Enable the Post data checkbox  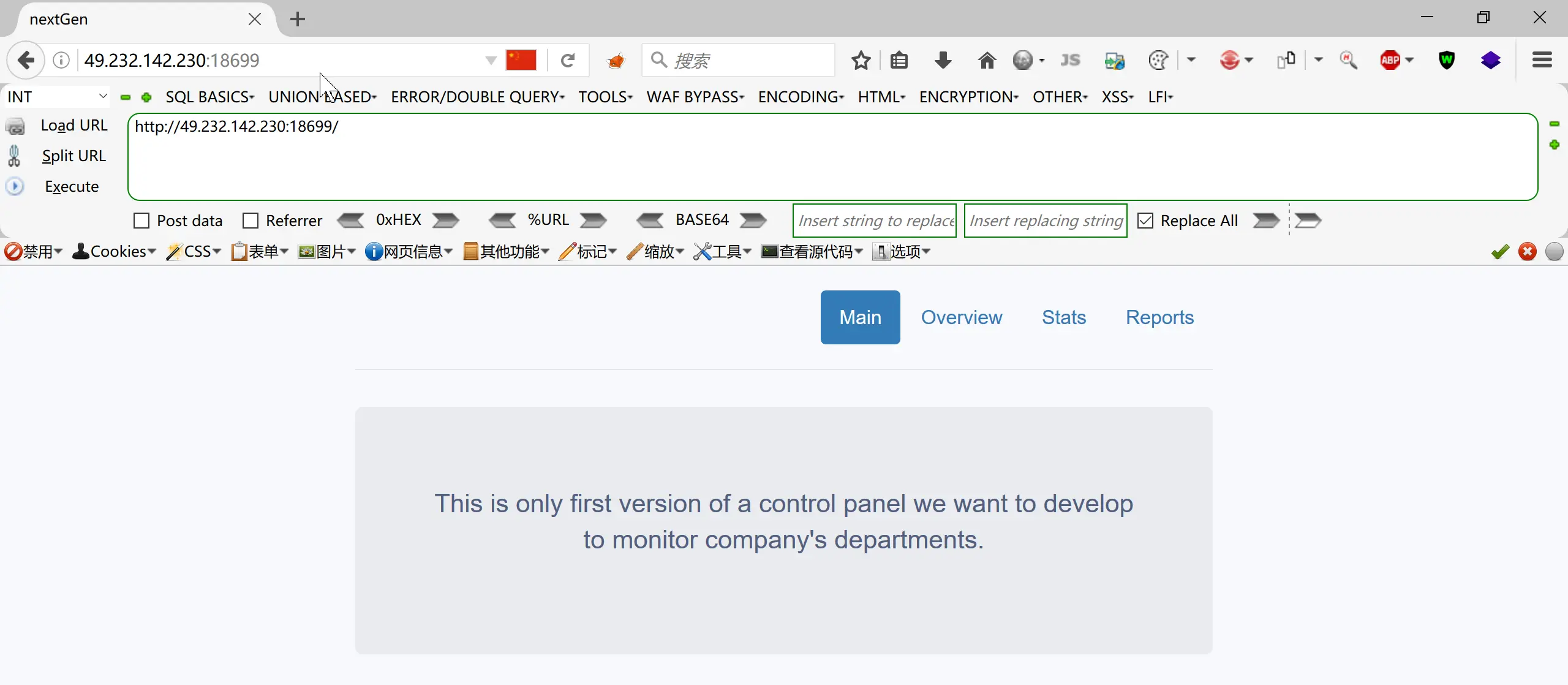(x=141, y=221)
